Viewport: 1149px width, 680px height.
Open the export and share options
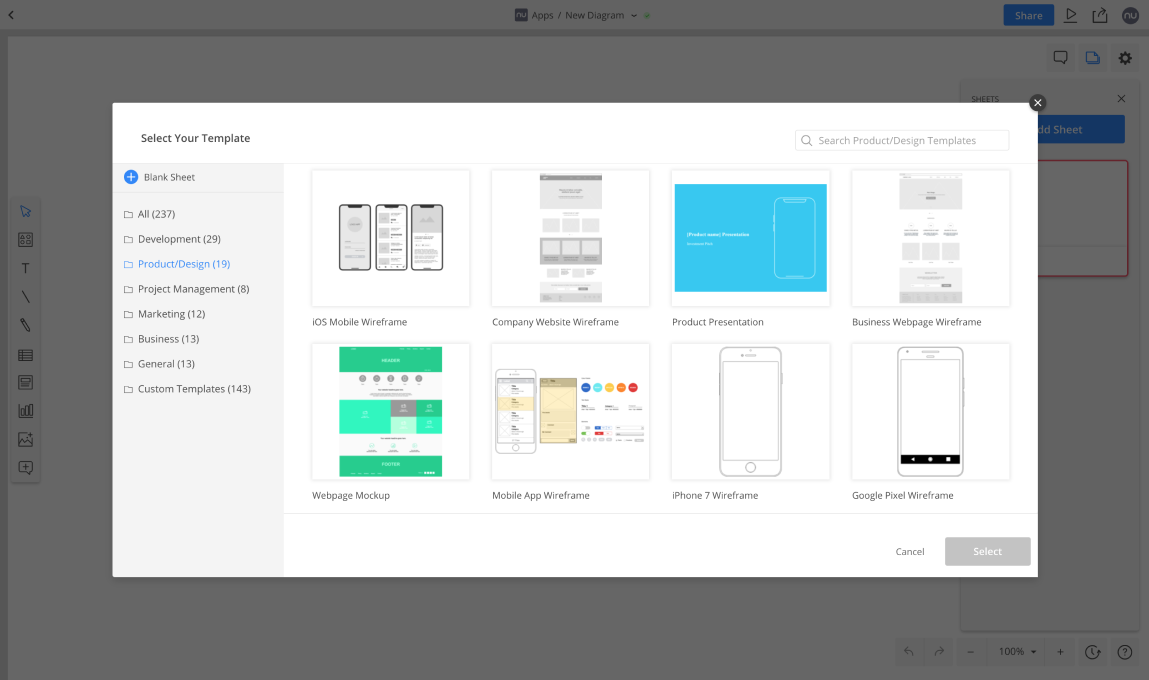click(1100, 15)
